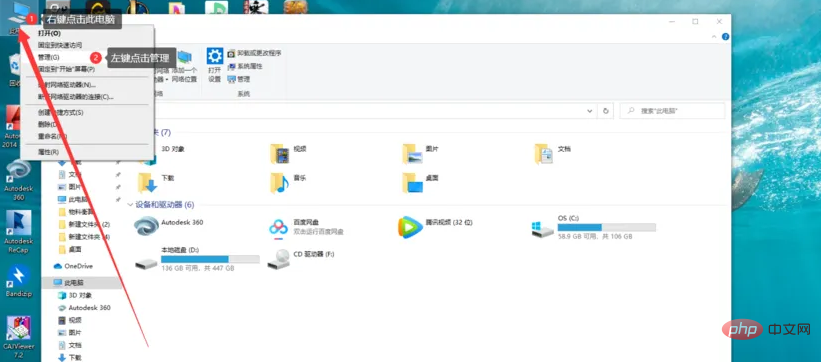The image size is (821, 362).
Task: Click the refresh button beside address bar
Action: 606,111
